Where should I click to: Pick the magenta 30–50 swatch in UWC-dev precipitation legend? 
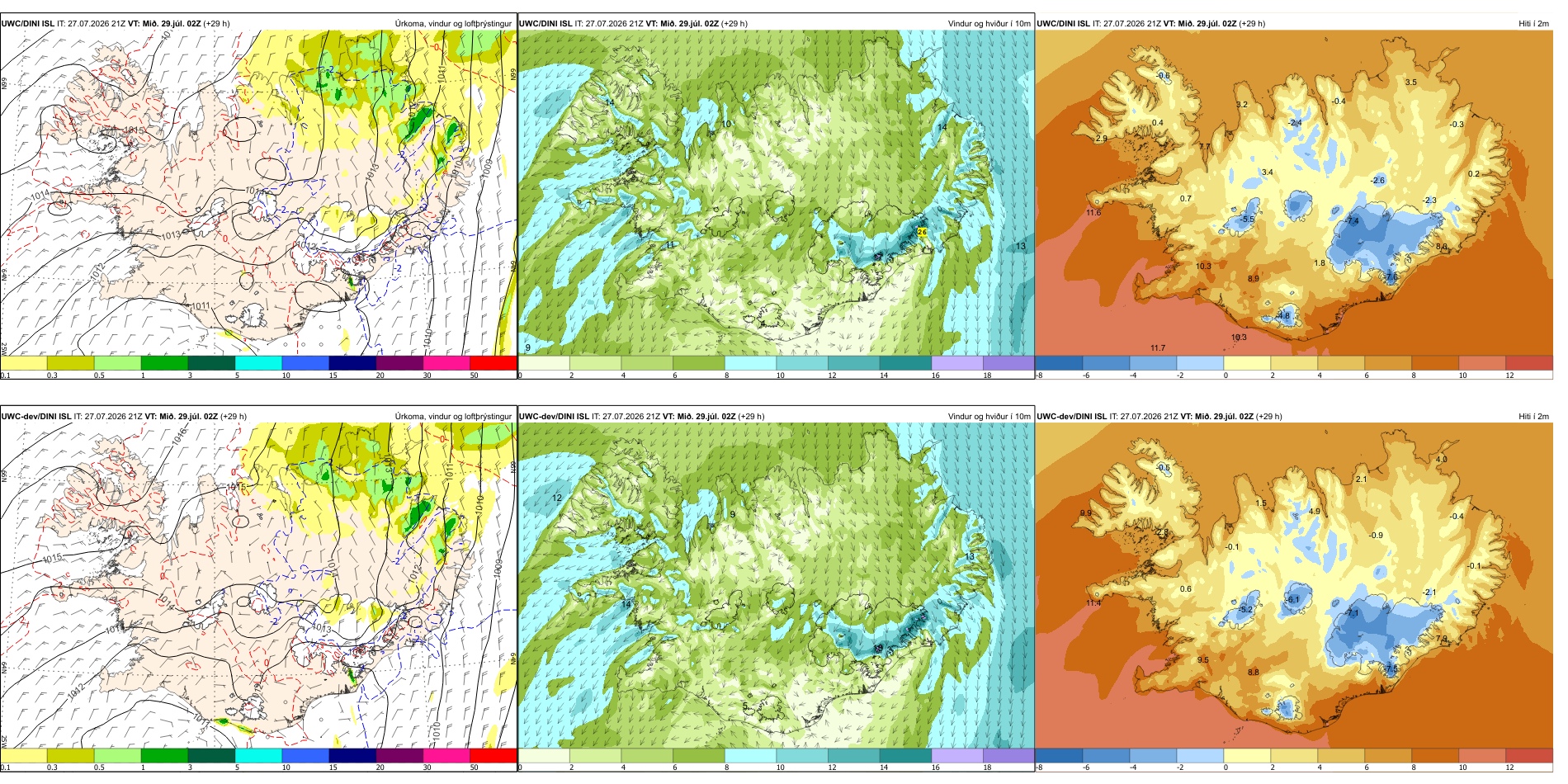click(x=446, y=756)
